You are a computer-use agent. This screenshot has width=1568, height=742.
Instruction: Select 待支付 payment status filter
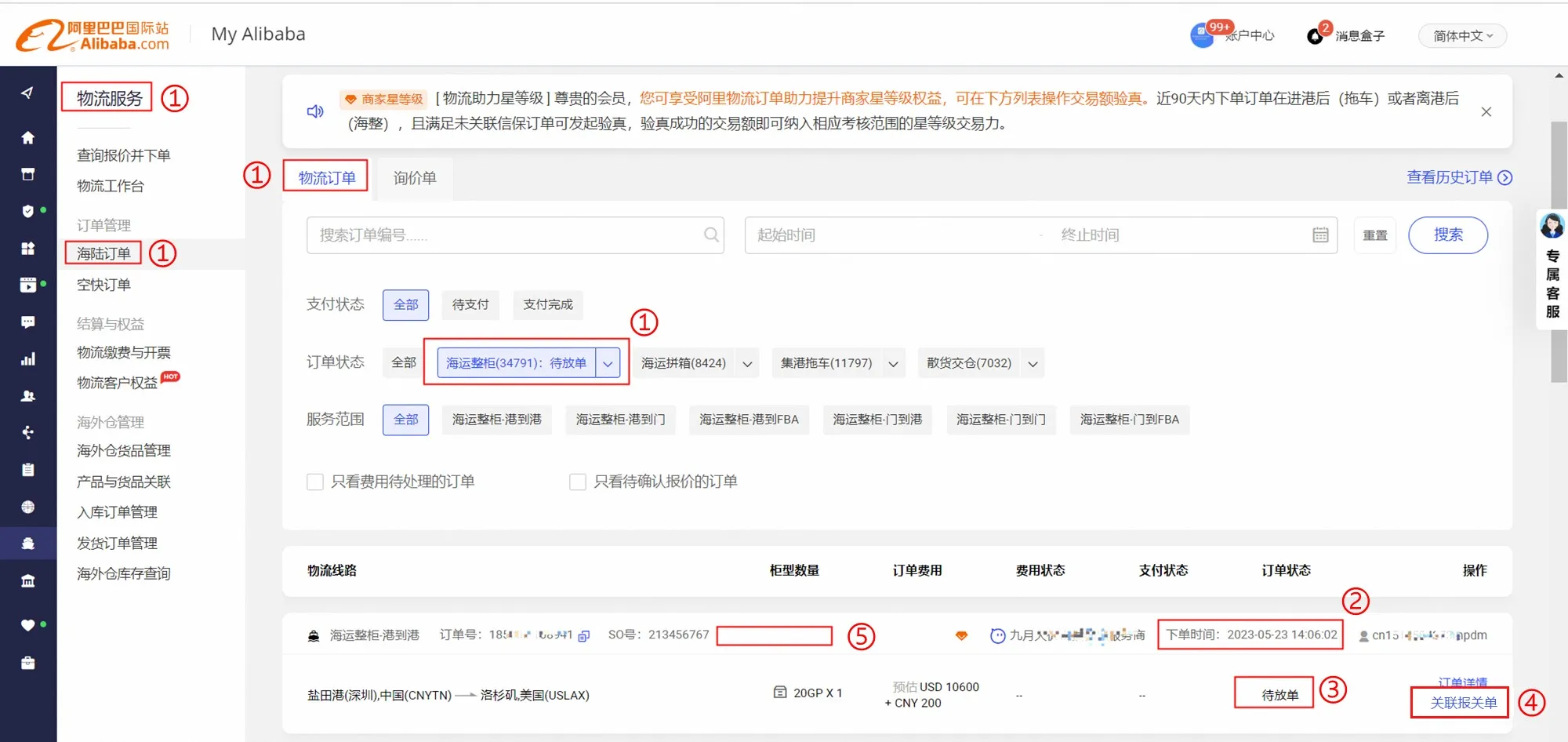470,305
